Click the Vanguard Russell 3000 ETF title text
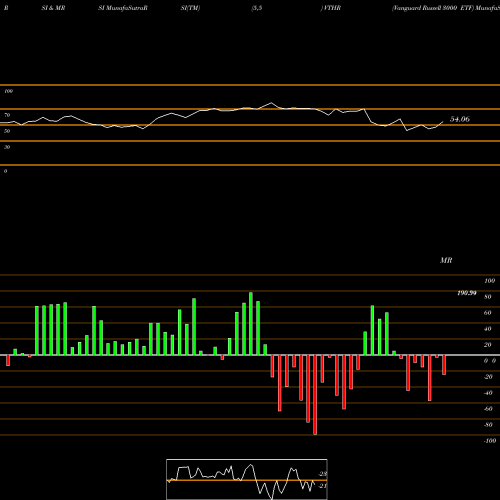Viewport: 500px width, 500px height. point(433,8)
